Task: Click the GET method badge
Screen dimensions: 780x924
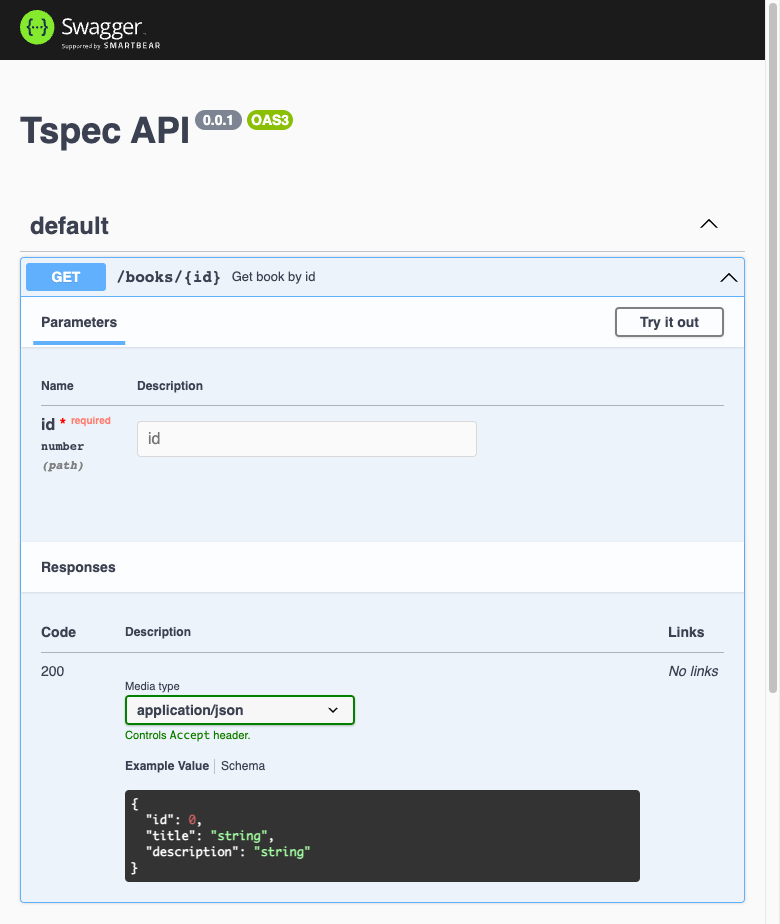Action: (65, 277)
